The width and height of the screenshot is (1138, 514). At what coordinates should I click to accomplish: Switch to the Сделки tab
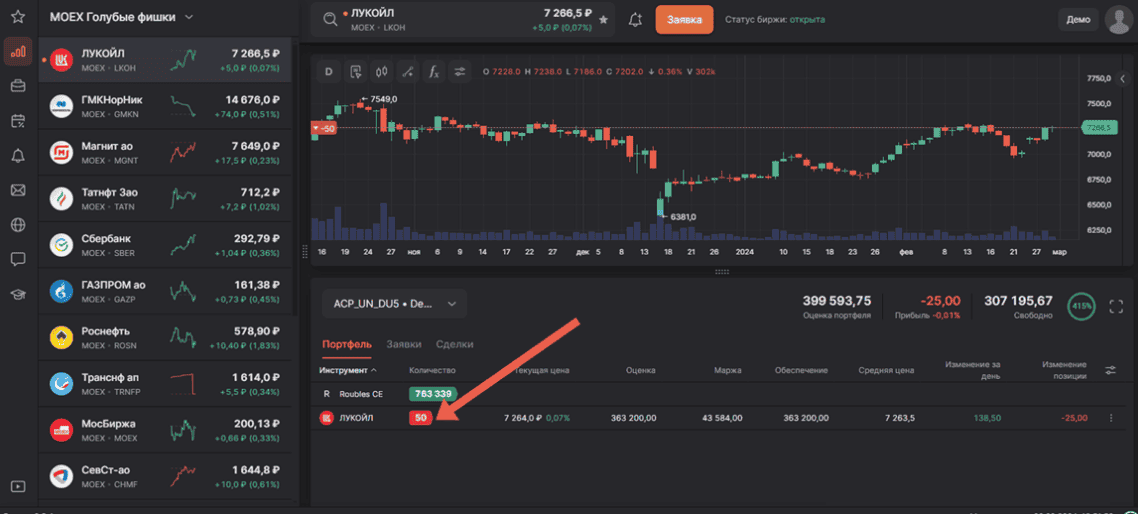click(454, 344)
